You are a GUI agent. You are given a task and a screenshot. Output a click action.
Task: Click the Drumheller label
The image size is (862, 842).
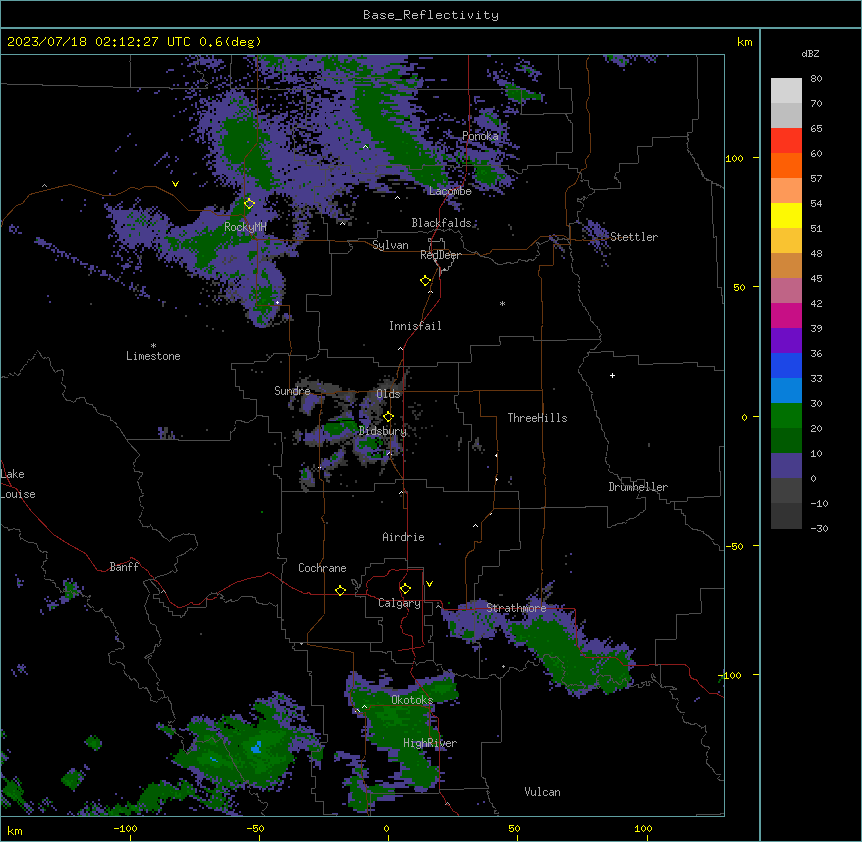[x=638, y=487]
